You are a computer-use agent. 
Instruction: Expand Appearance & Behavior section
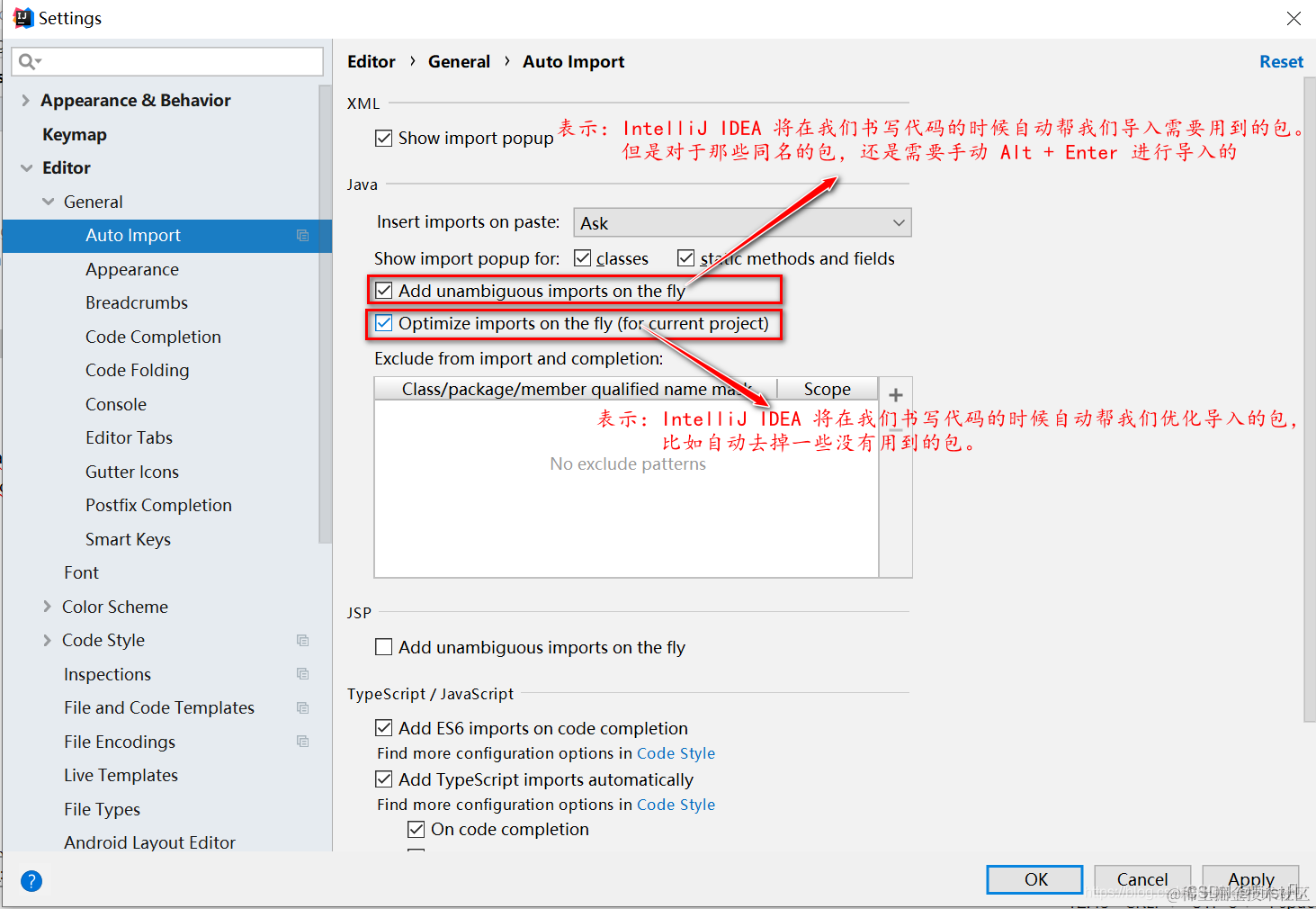tap(26, 101)
